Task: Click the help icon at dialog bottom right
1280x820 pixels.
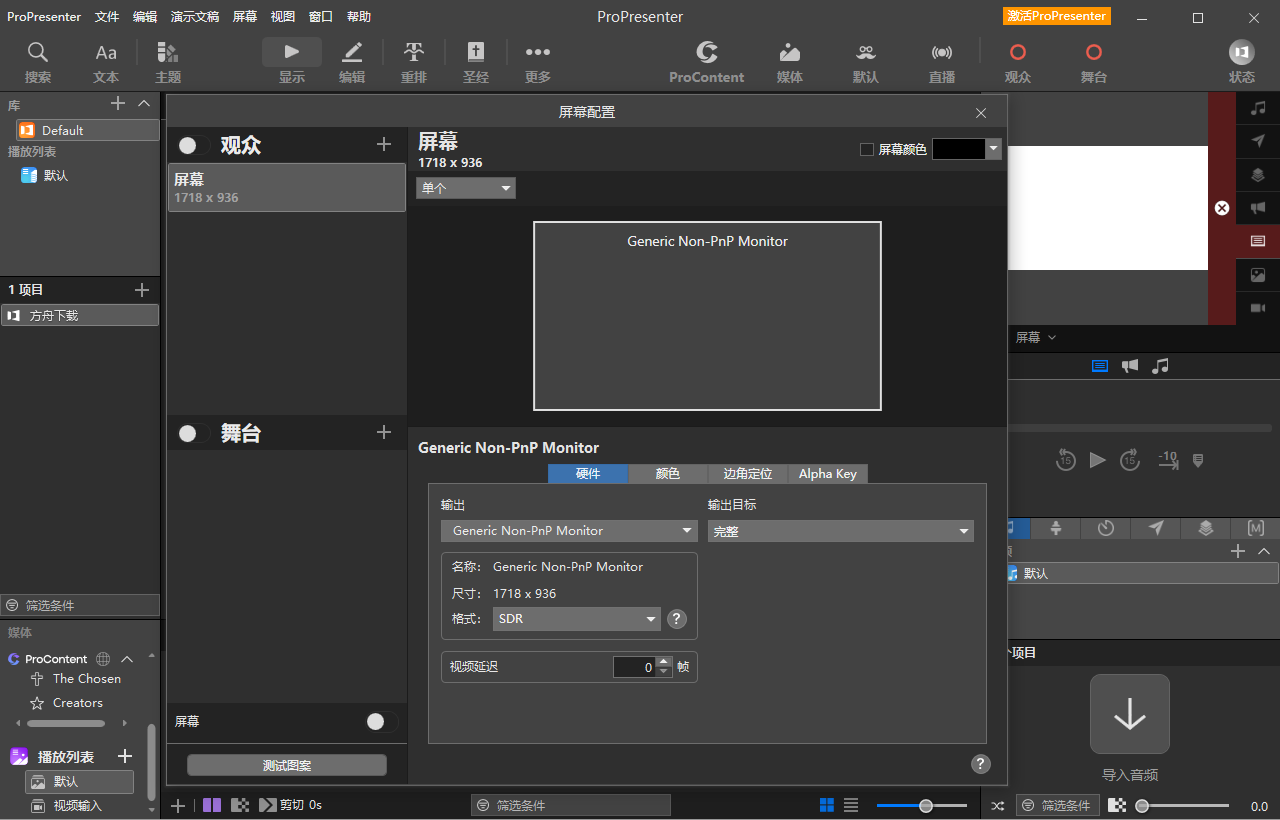Action: (981, 764)
